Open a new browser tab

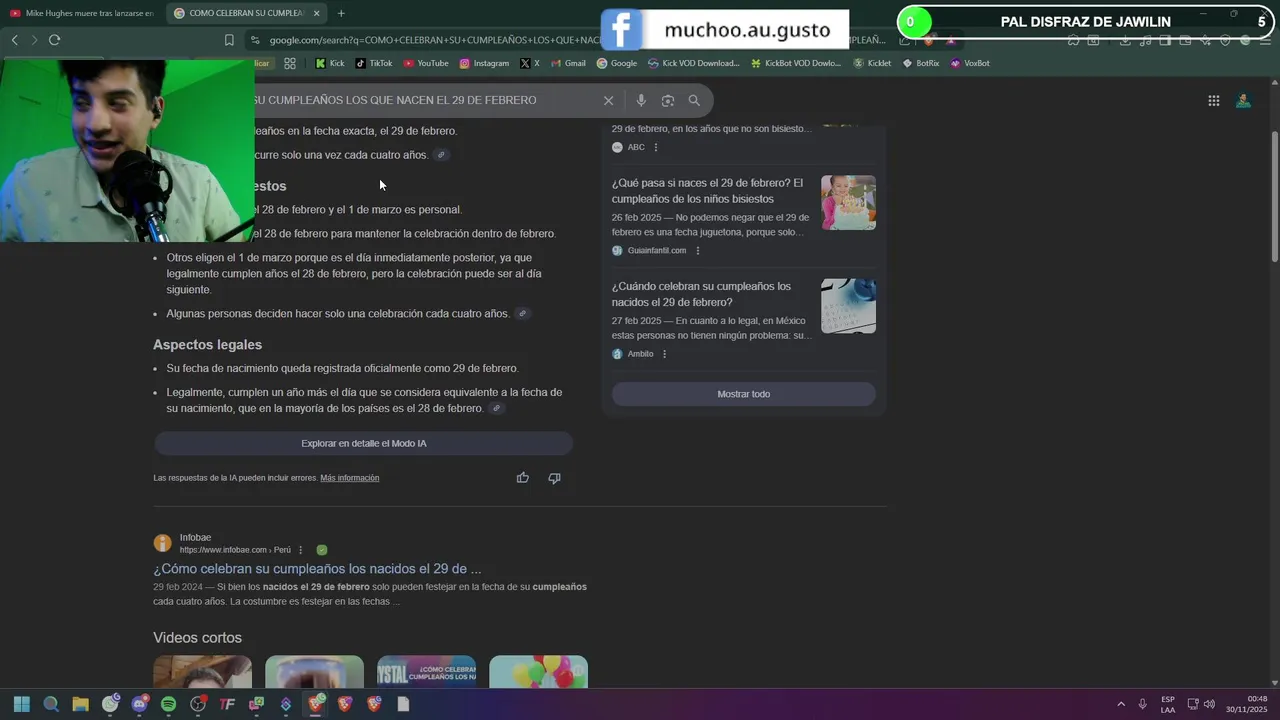pos(341,13)
